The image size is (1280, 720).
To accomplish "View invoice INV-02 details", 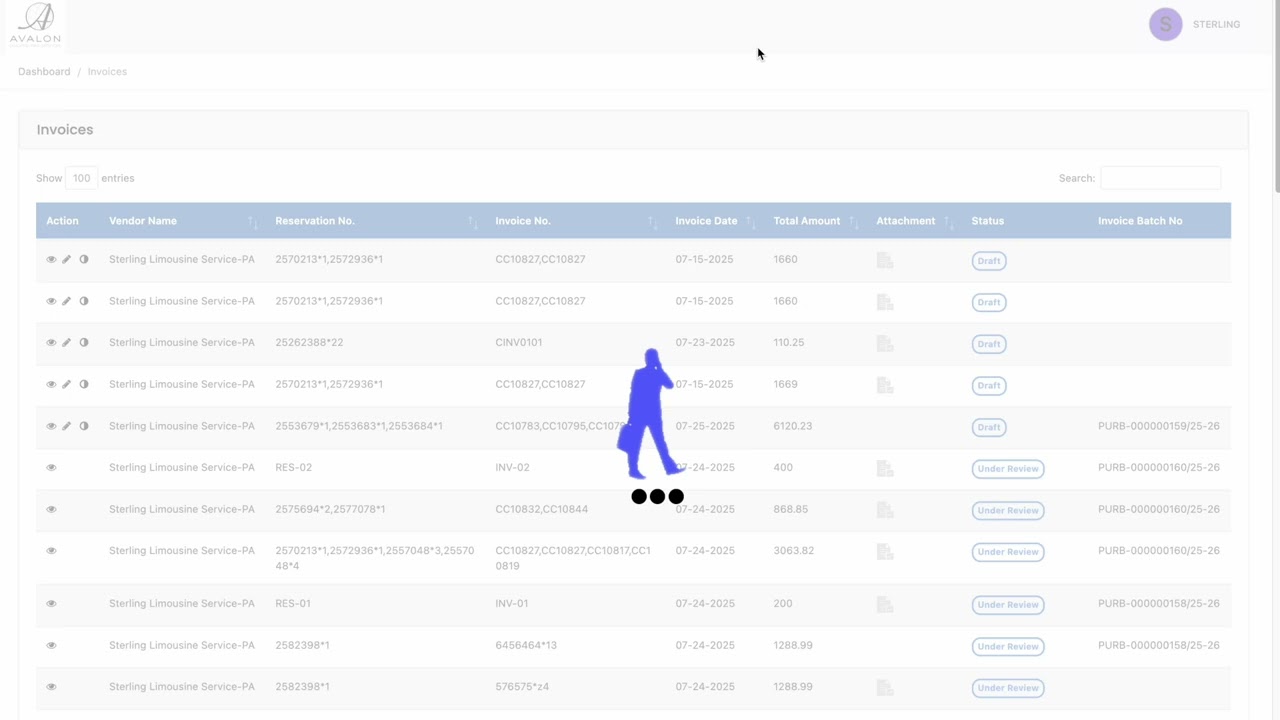I will pos(51,467).
